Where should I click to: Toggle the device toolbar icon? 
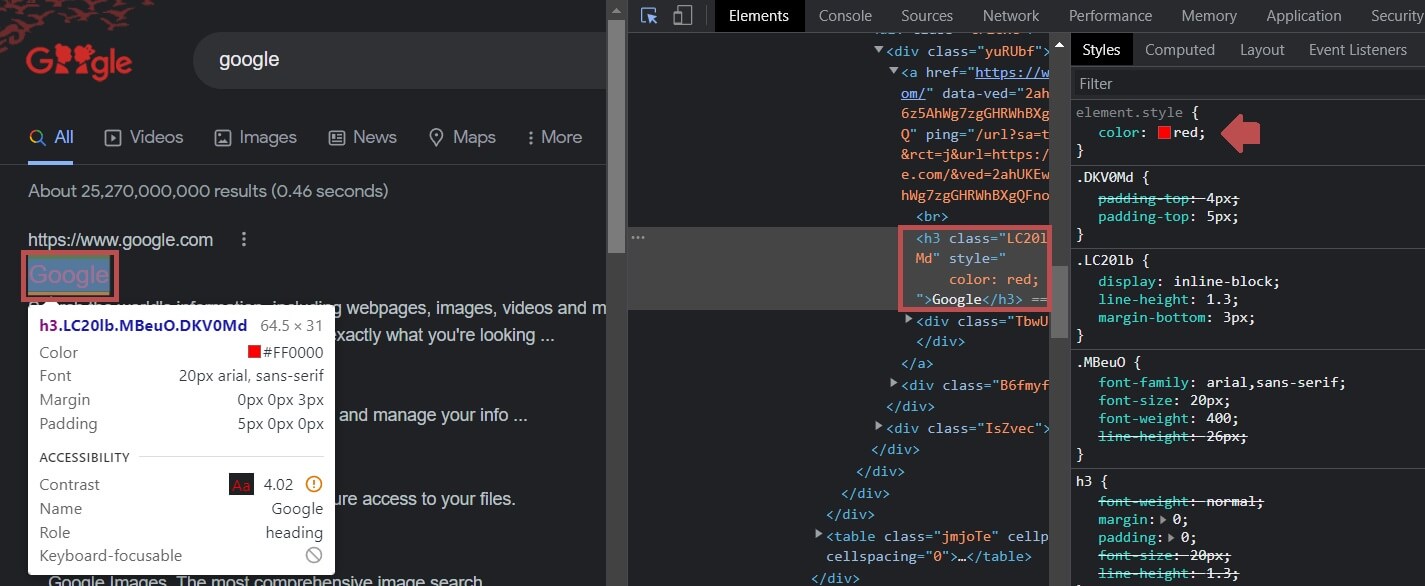(682, 15)
